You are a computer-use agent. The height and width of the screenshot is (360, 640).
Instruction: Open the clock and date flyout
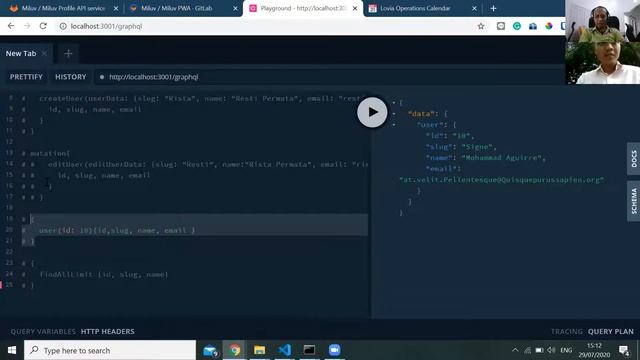(x=594, y=350)
